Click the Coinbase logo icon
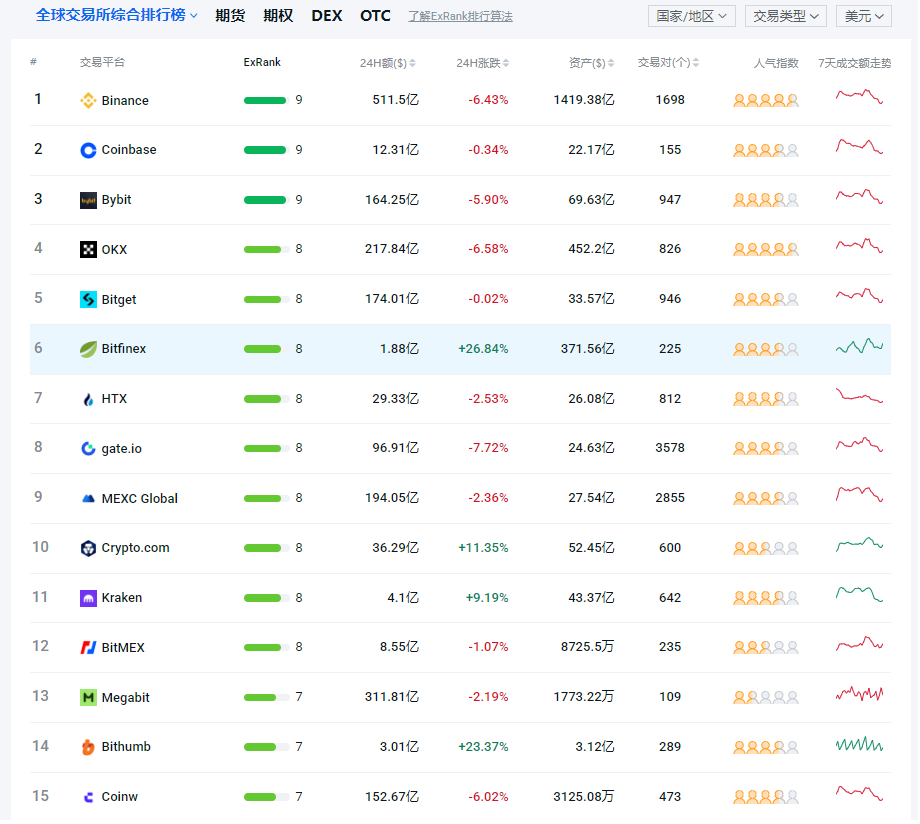Image resolution: width=920 pixels, height=824 pixels. [x=88, y=151]
